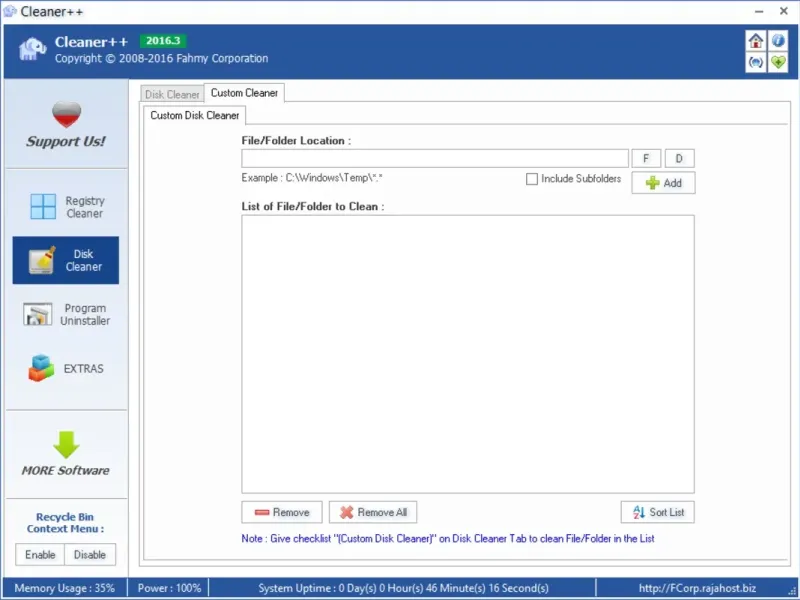The width and height of the screenshot is (800, 600).
Task: Click the Memory Usage : 35% status
Action: pyautogui.click(x=64, y=588)
